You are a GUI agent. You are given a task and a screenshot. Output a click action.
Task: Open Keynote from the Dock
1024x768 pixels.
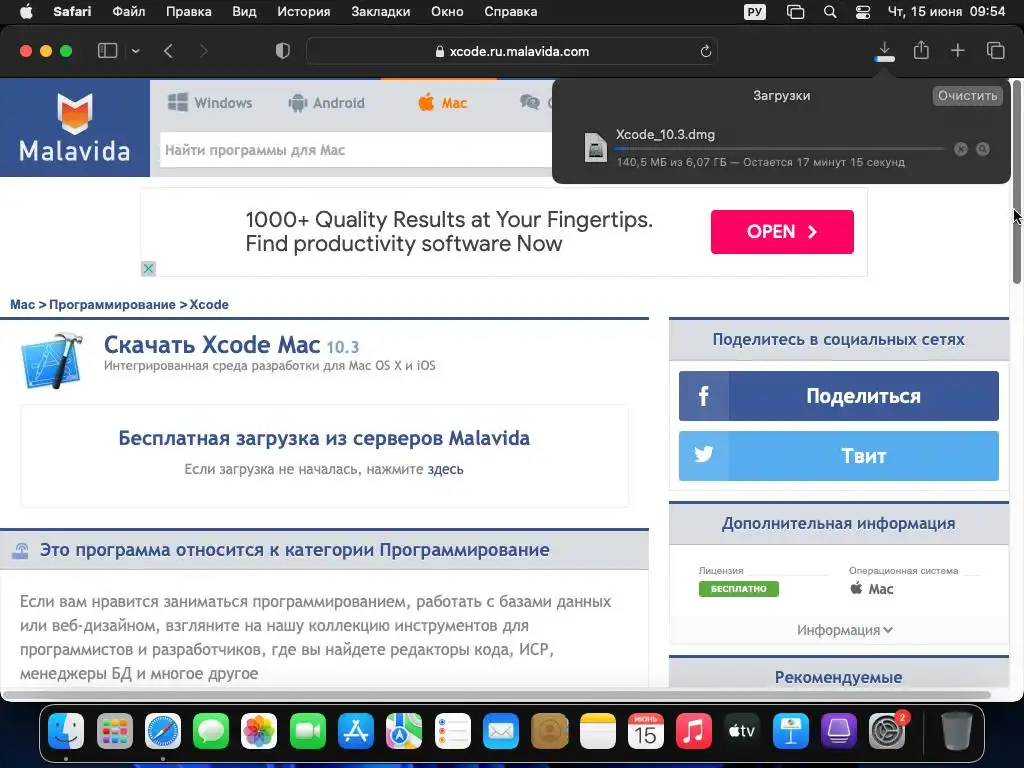tap(790, 731)
